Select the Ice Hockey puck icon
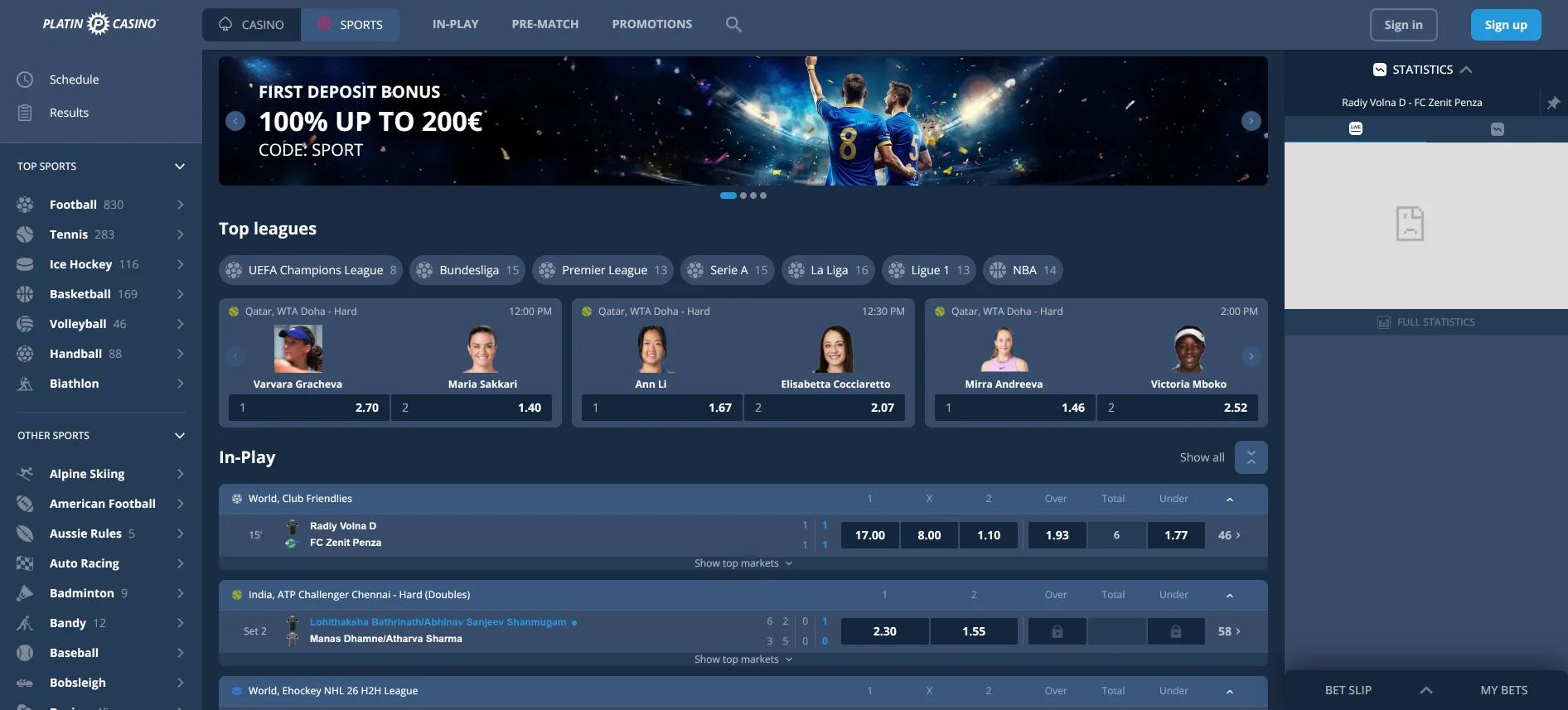1568x710 pixels. (x=26, y=264)
